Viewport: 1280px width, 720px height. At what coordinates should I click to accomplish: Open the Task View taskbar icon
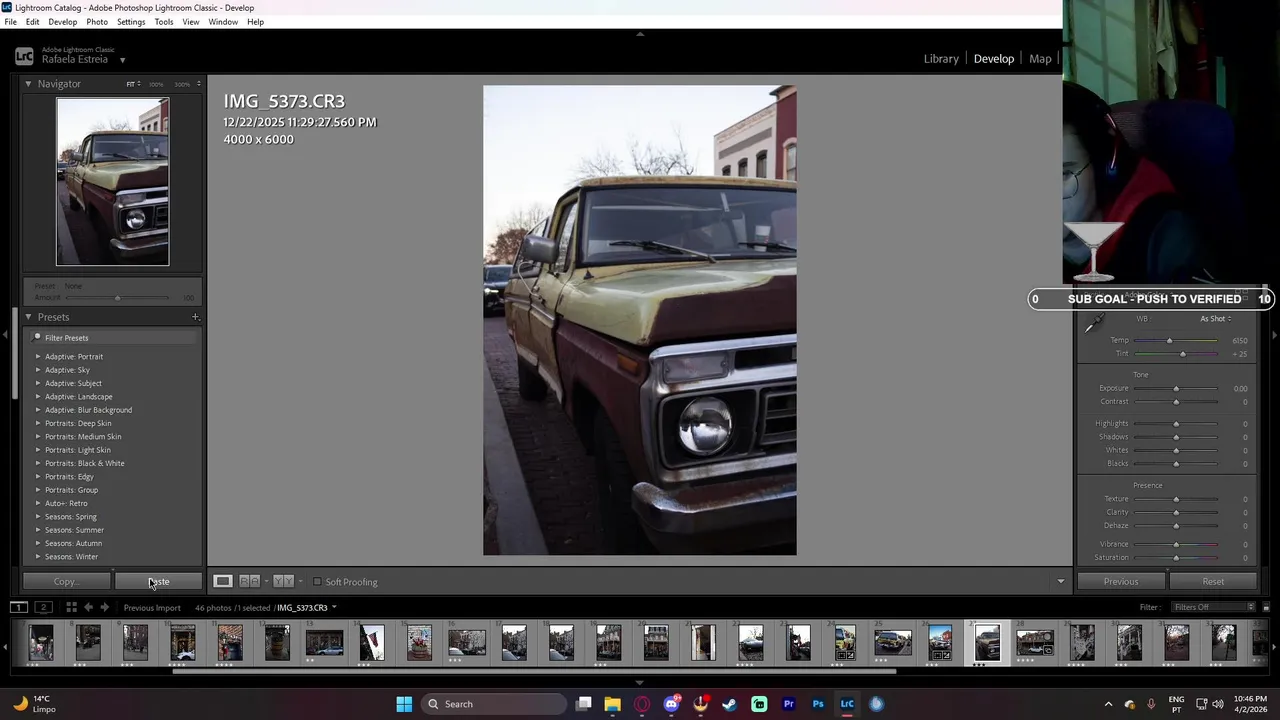pyautogui.click(x=584, y=704)
